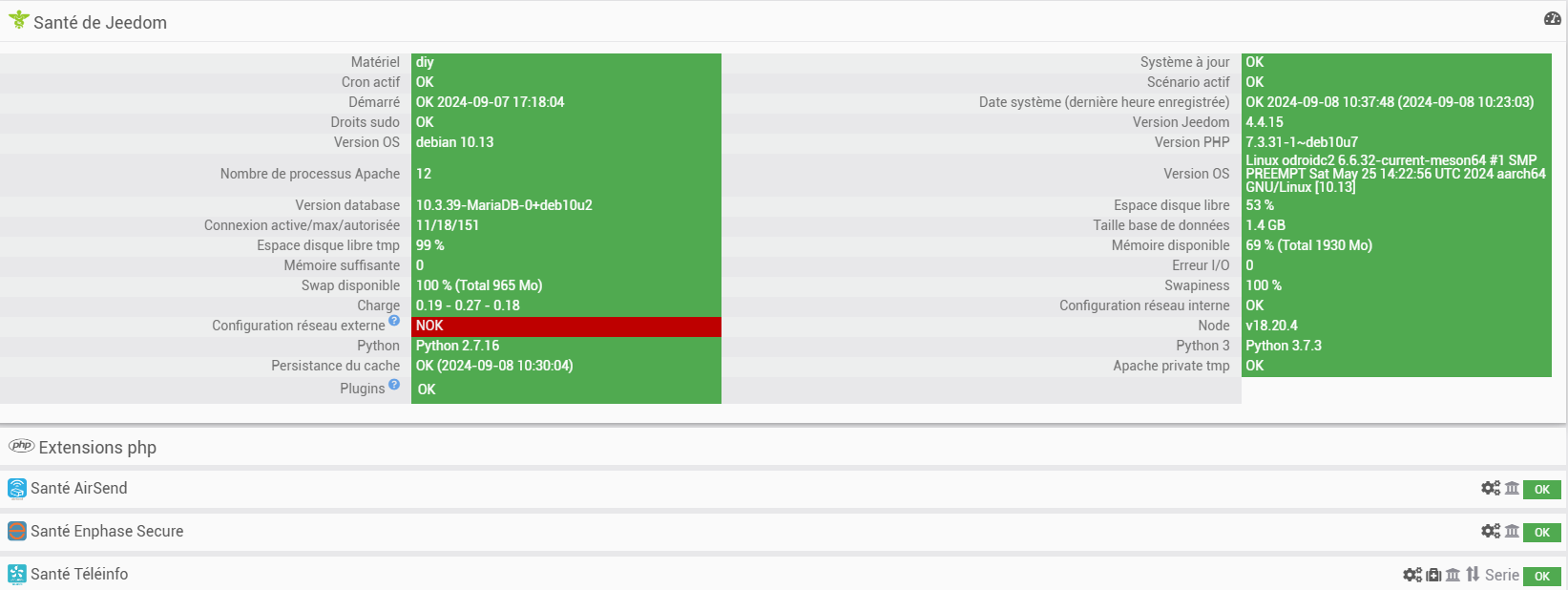Click the Téléinfo bank building icon
The image size is (1568, 590).
point(1453,575)
